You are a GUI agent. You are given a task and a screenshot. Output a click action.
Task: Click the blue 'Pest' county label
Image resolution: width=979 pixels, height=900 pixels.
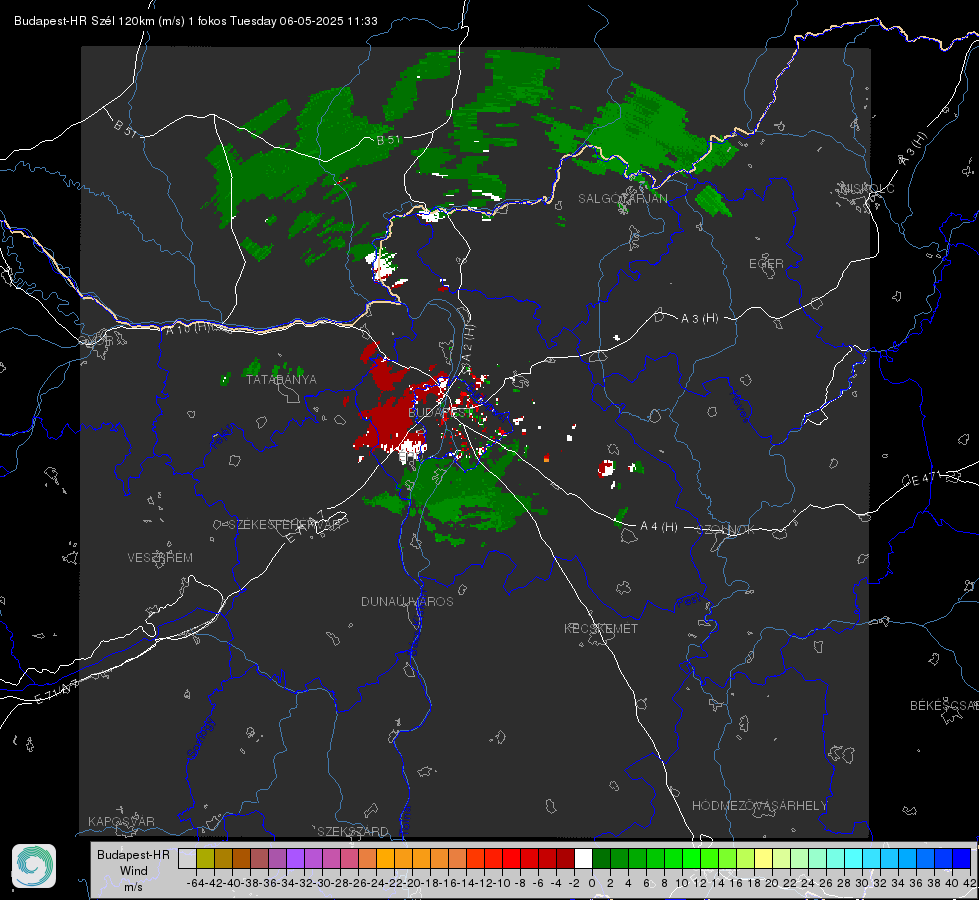point(689,603)
